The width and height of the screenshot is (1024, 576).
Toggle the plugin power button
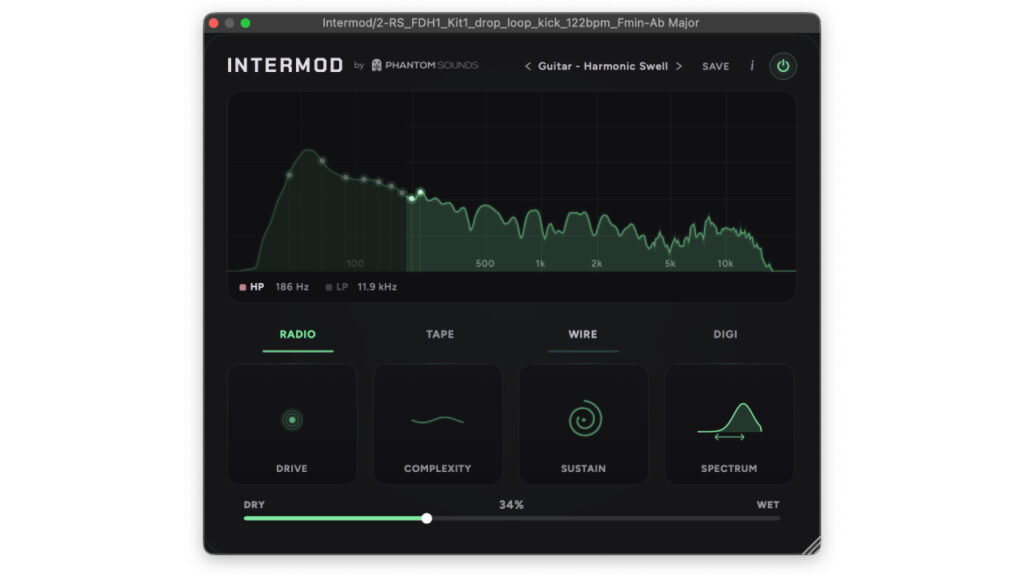[x=783, y=66]
